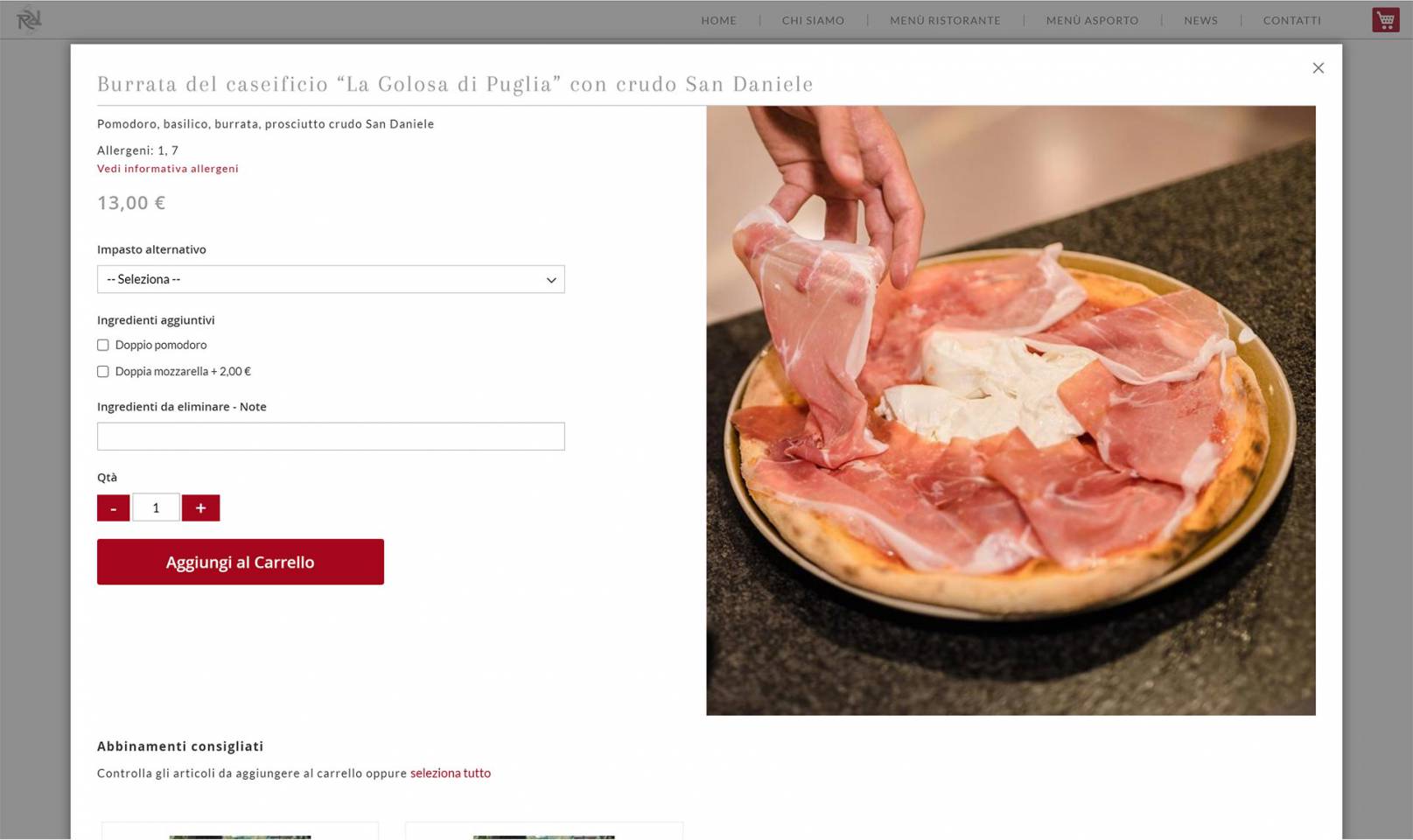This screenshot has width=1413, height=840.
Task: Click the restaurant logo icon
Action: click(x=29, y=19)
